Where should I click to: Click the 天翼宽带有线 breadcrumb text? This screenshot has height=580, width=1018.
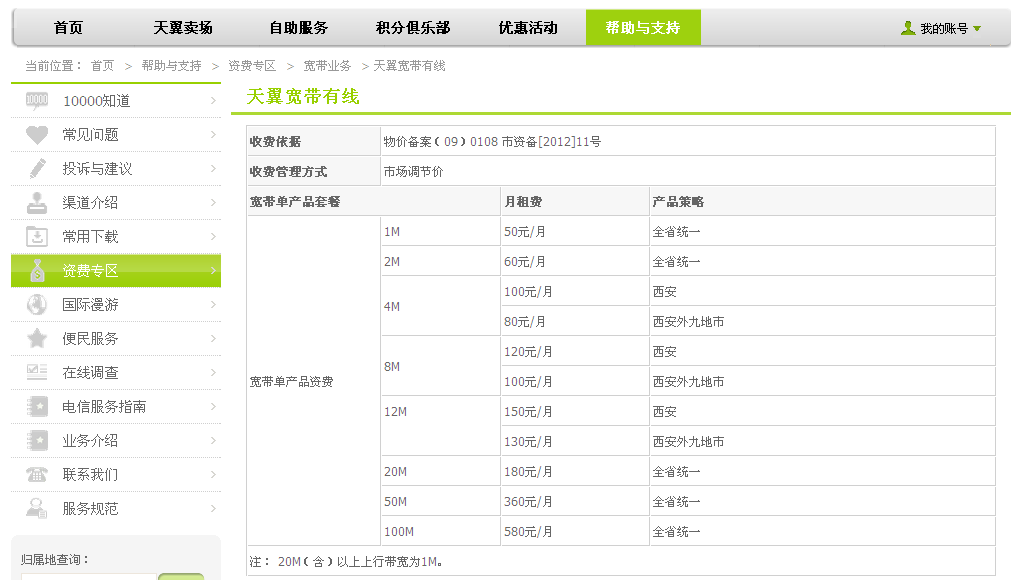pyautogui.click(x=409, y=66)
